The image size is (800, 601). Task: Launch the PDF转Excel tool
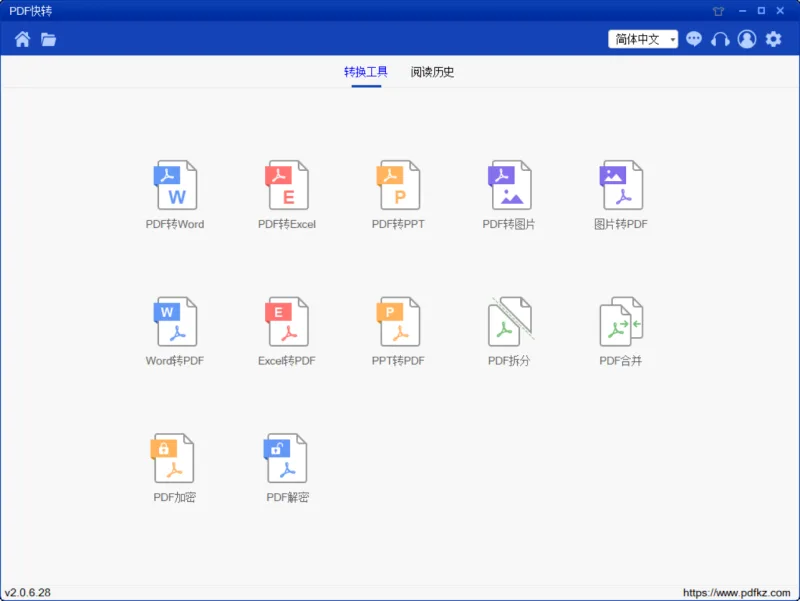click(x=287, y=195)
